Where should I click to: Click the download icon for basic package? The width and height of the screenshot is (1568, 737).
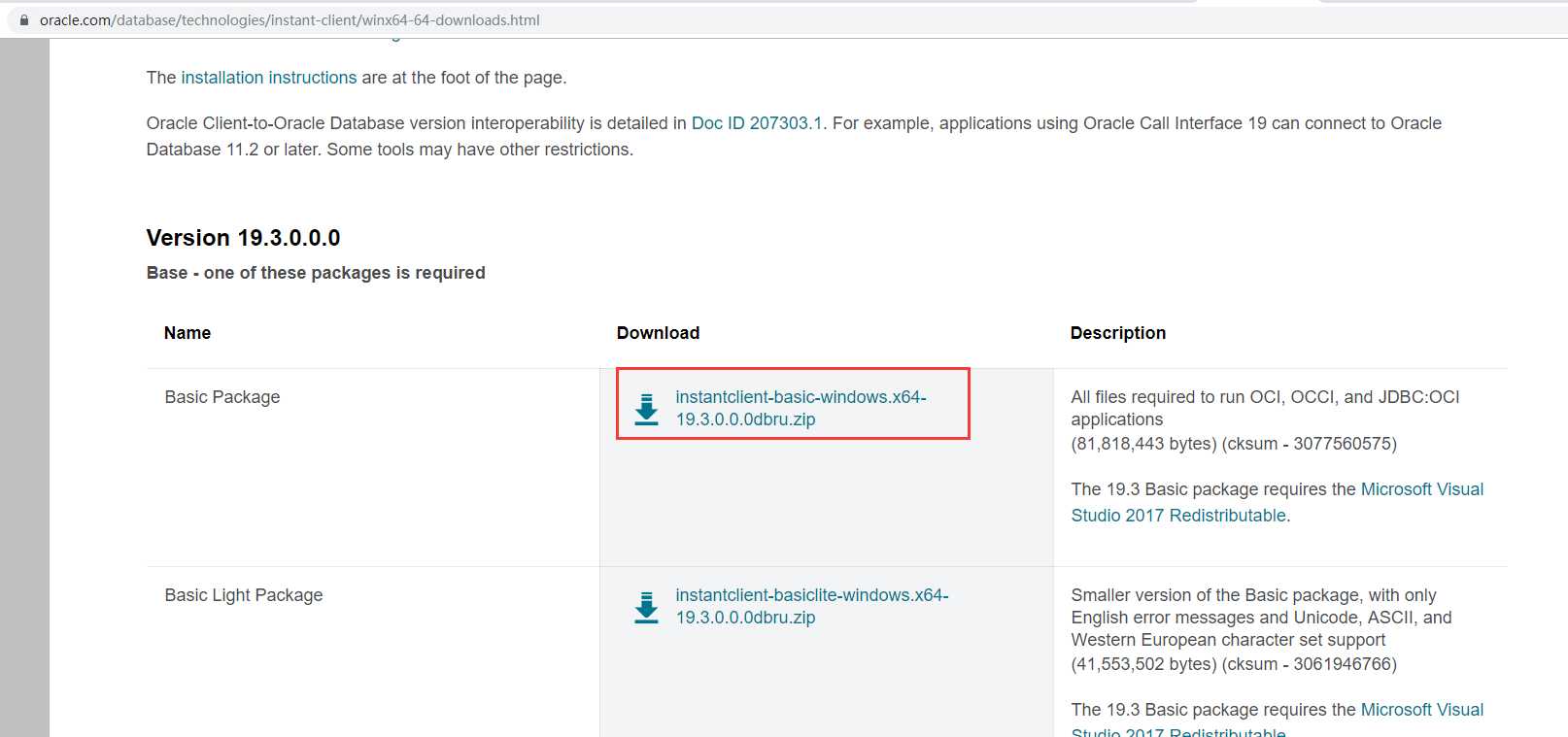tap(646, 409)
